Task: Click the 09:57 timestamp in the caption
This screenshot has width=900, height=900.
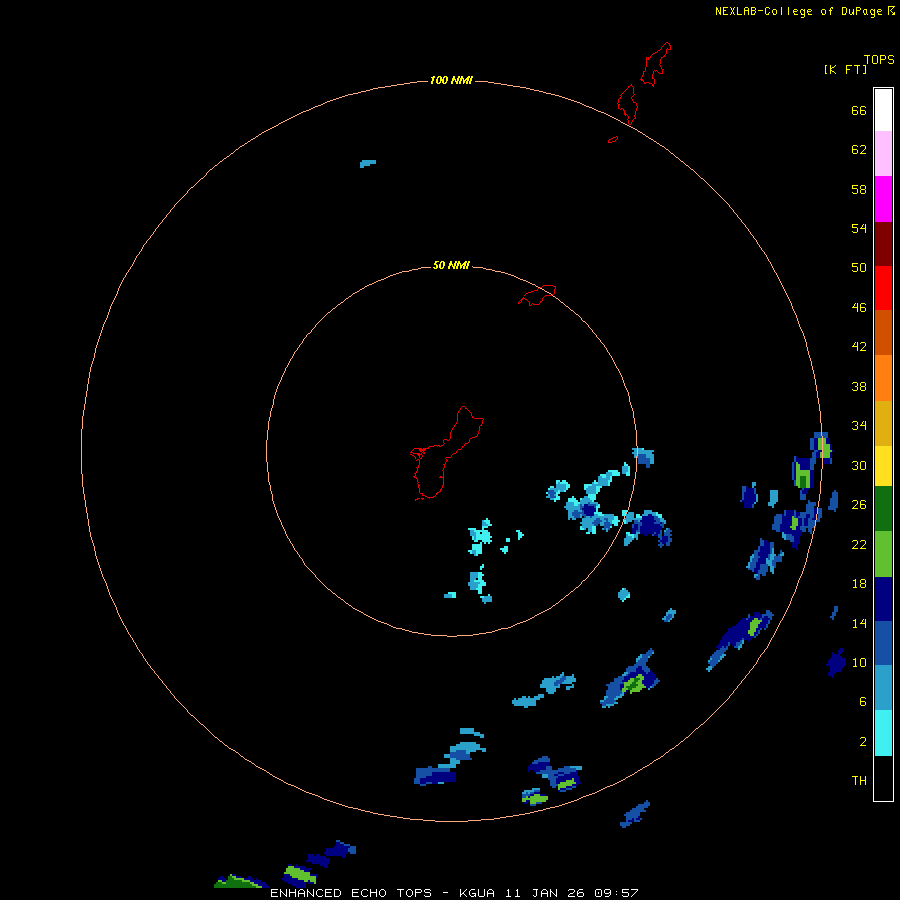Action: pos(617,893)
